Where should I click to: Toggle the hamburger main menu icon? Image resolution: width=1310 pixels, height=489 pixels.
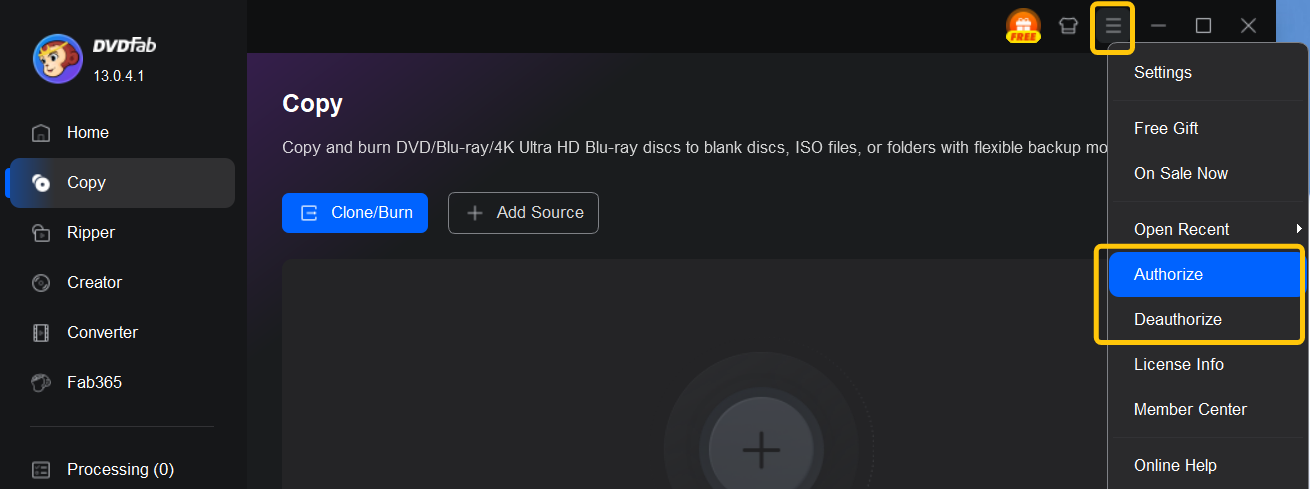1112,26
